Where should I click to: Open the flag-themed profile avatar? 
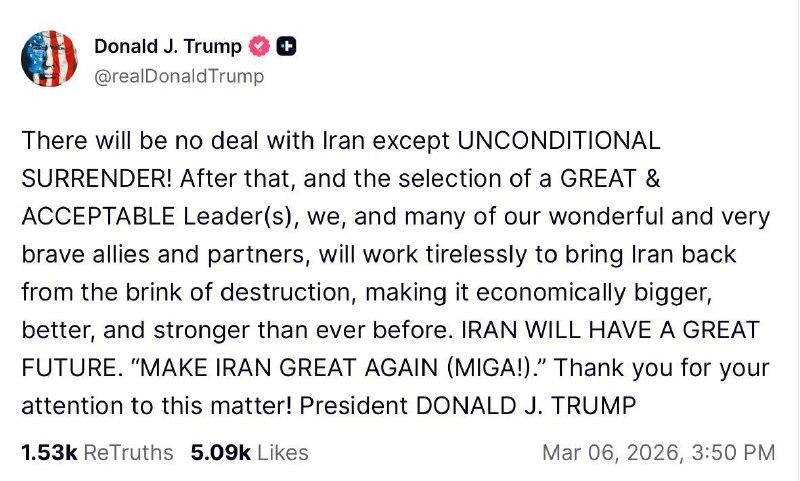[49, 59]
